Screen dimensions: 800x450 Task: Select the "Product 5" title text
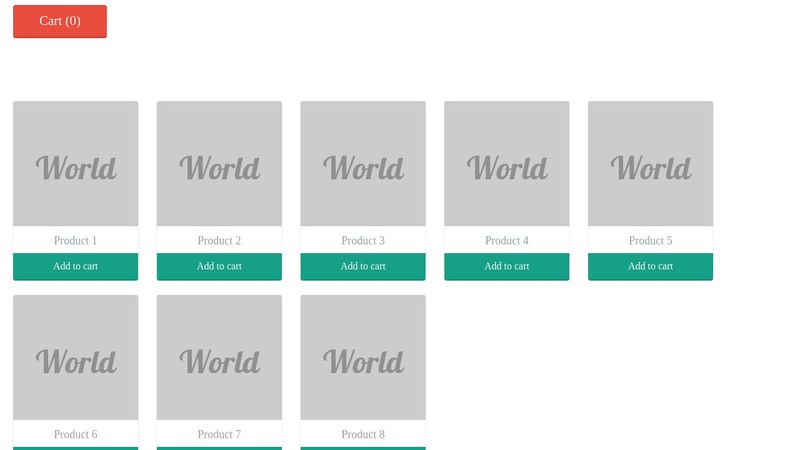click(x=651, y=240)
